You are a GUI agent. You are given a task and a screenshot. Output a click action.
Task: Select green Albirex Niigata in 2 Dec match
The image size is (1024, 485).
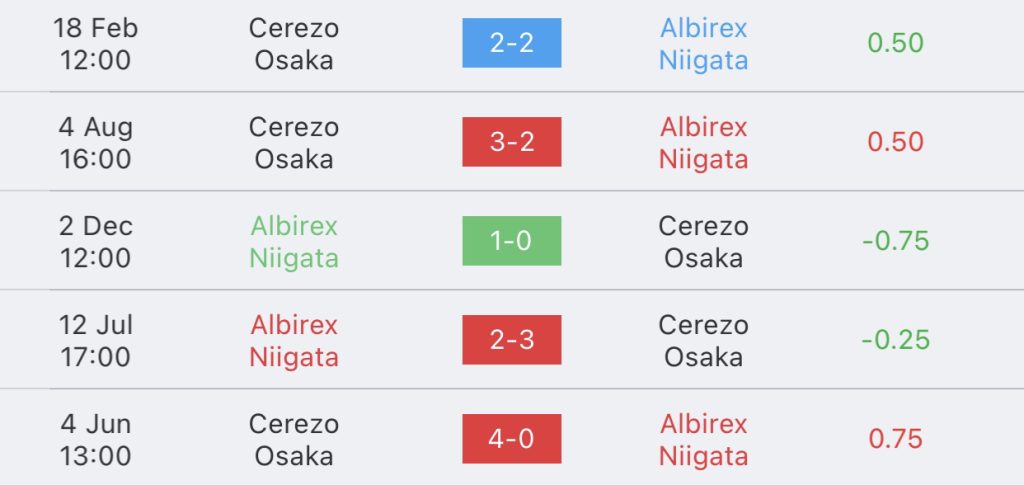point(294,242)
